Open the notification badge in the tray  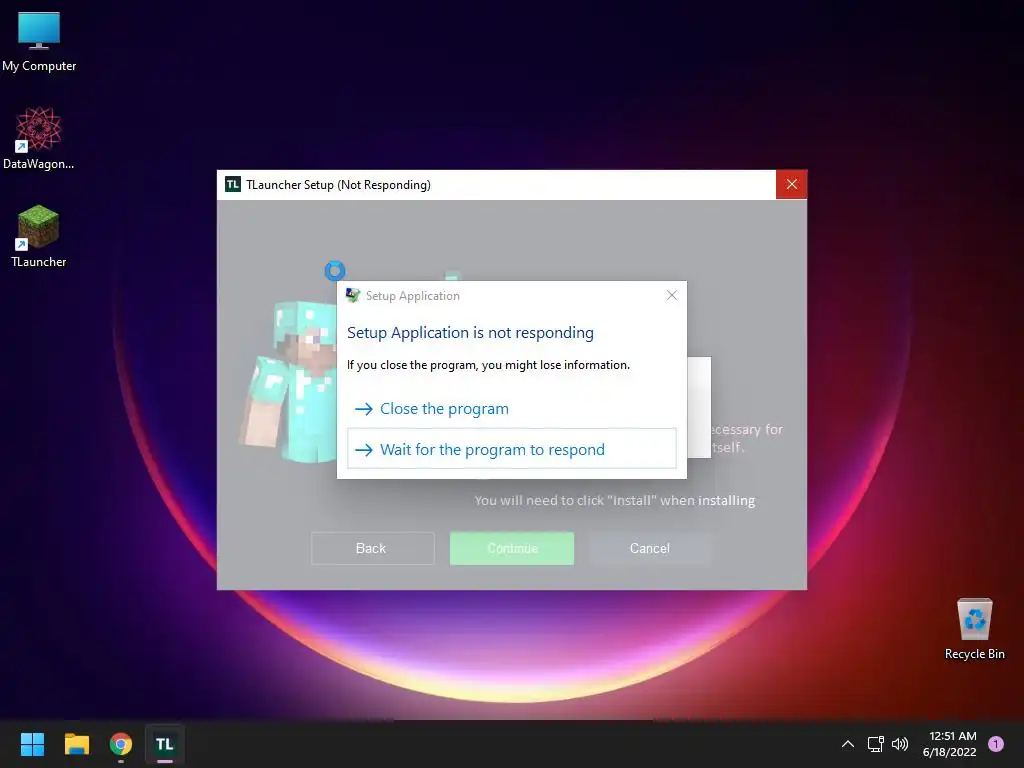pyautogui.click(x=996, y=744)
